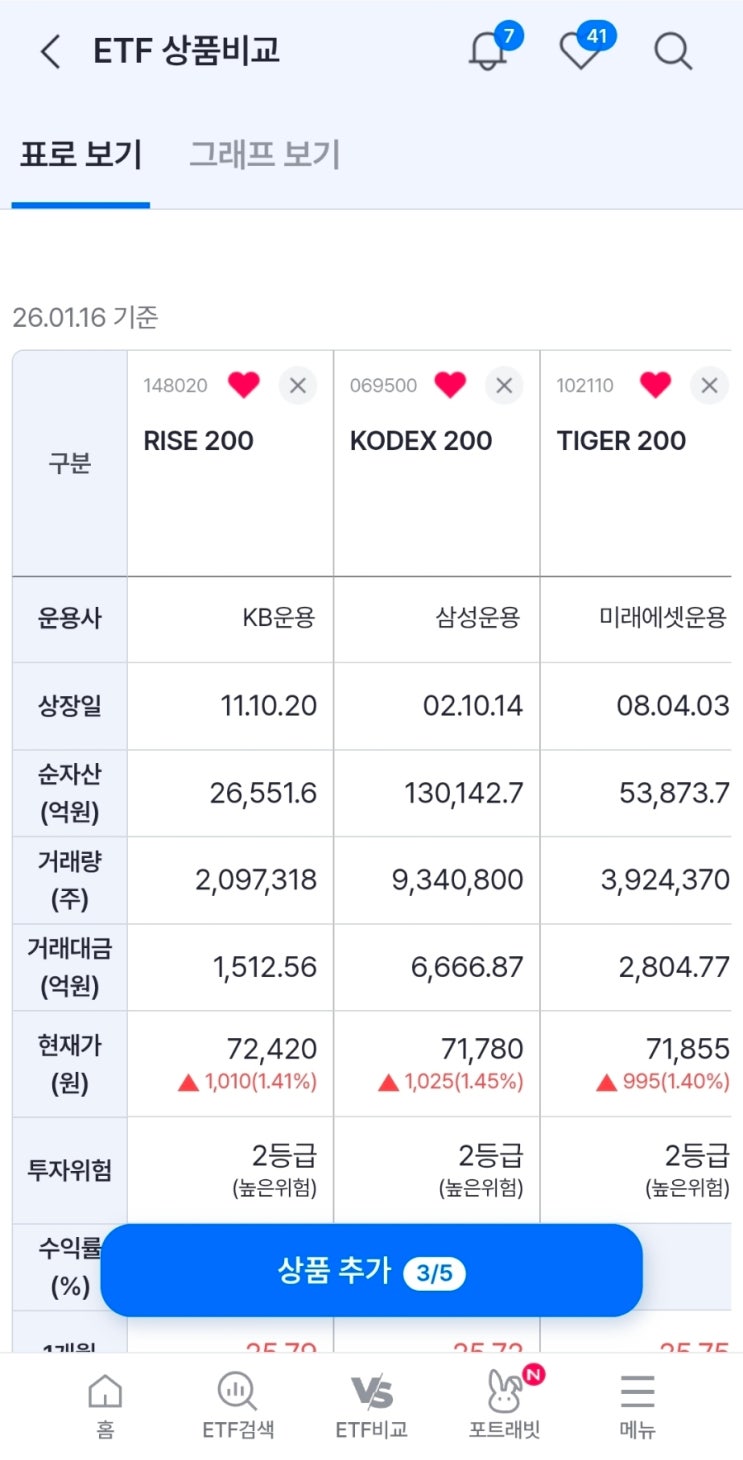Open the 메뉴 menu icon
This screenshot has height=1460, width=743.
click(637, 1401)
